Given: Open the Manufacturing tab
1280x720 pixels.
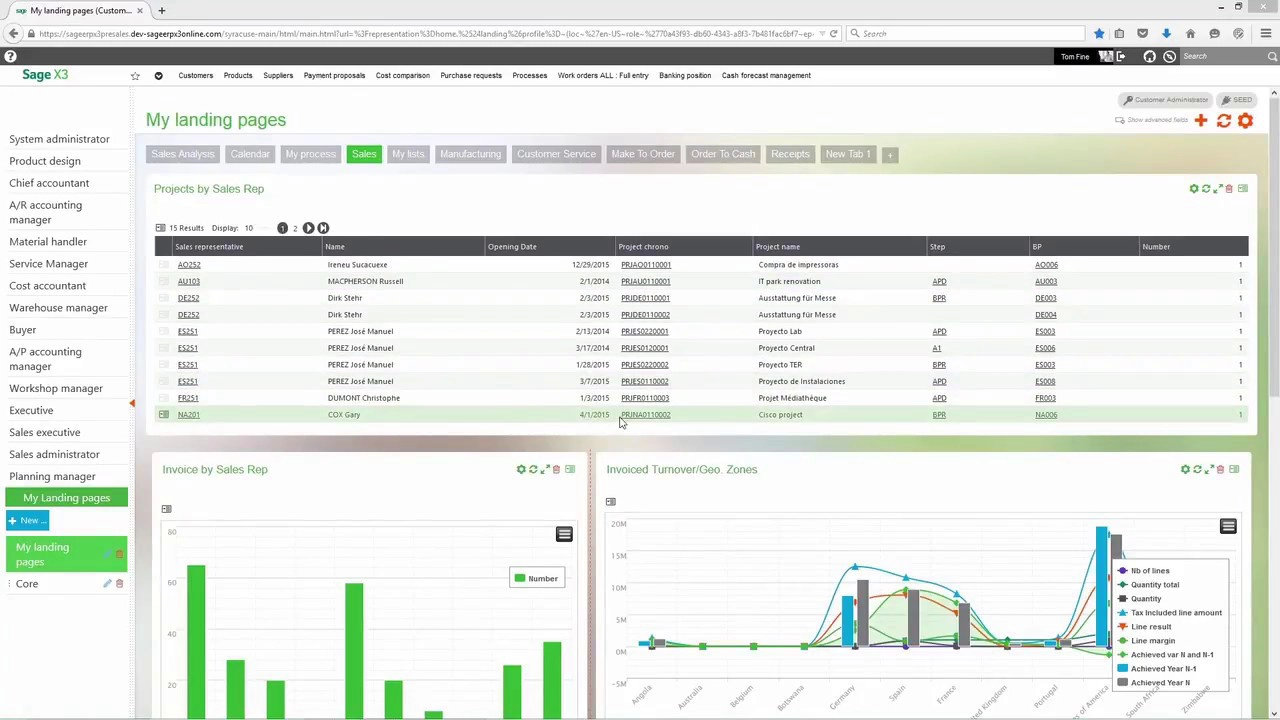Looking at the screenshot, I should point(470,154).
